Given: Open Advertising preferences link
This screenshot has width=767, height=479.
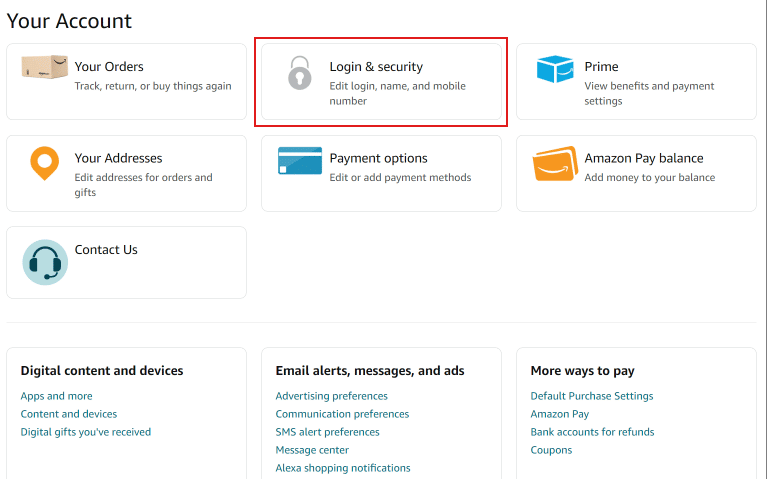Looking at the screenshot, I should coord(332,396).
